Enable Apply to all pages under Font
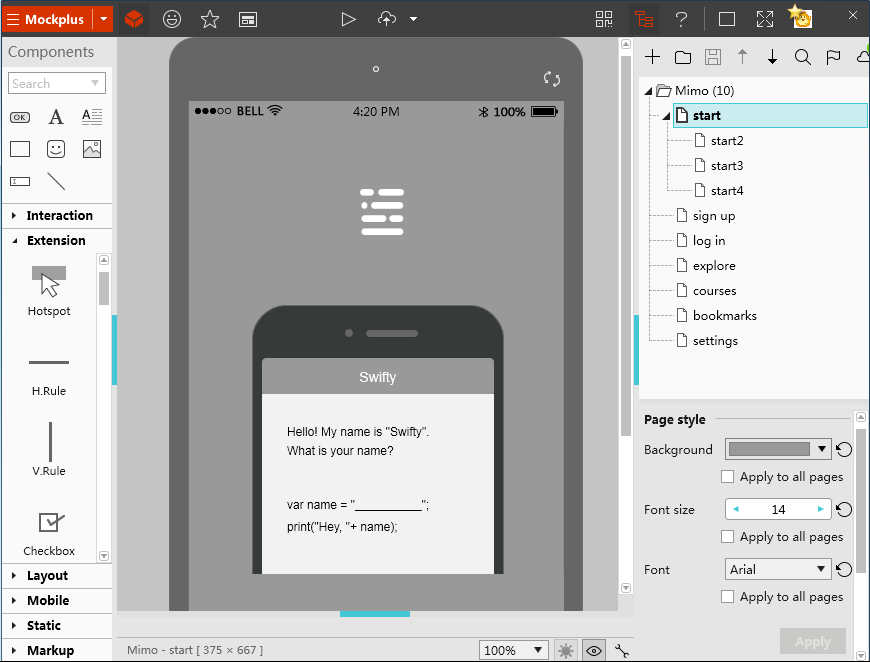870x662 pixels. [727, 597]
